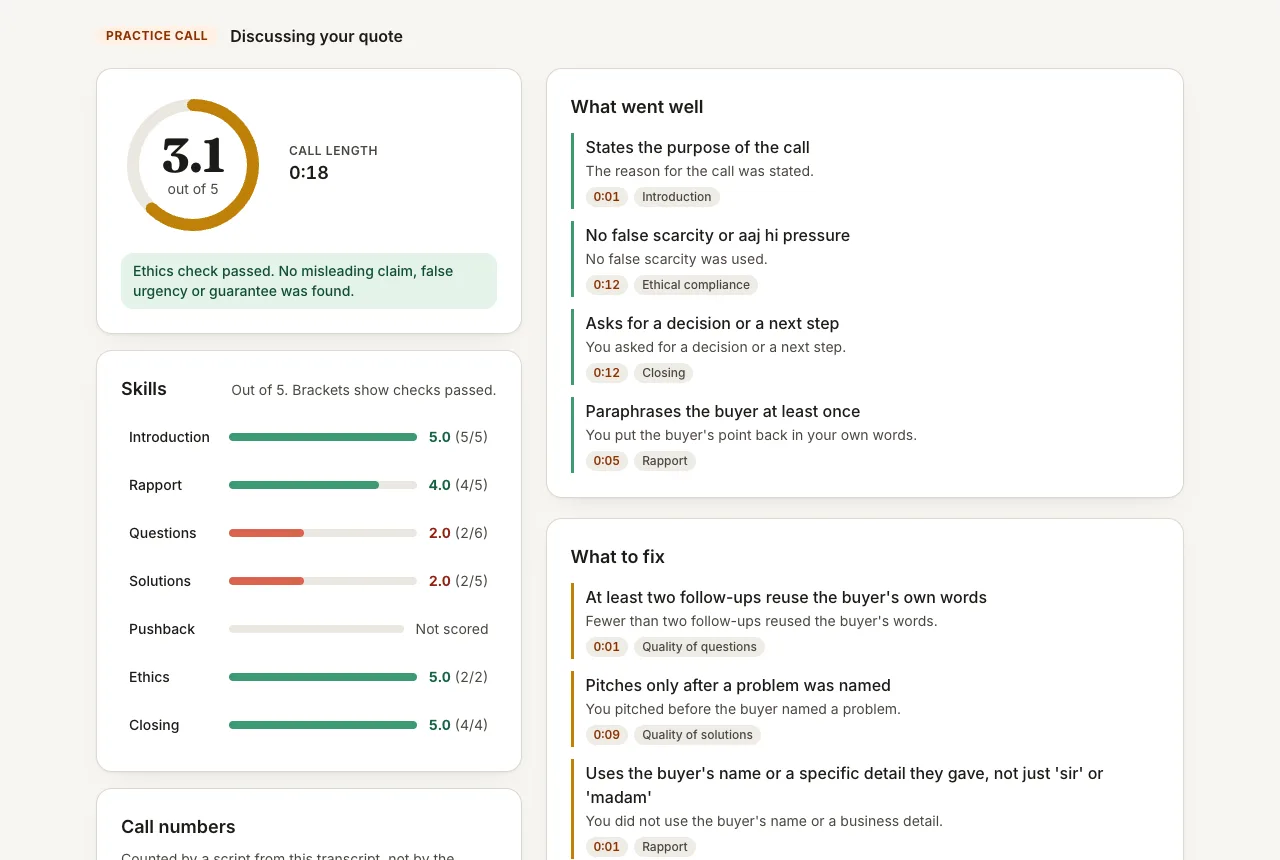Click the 0:09 timestamp beside Quality of solutions

(x=606, y=735)
